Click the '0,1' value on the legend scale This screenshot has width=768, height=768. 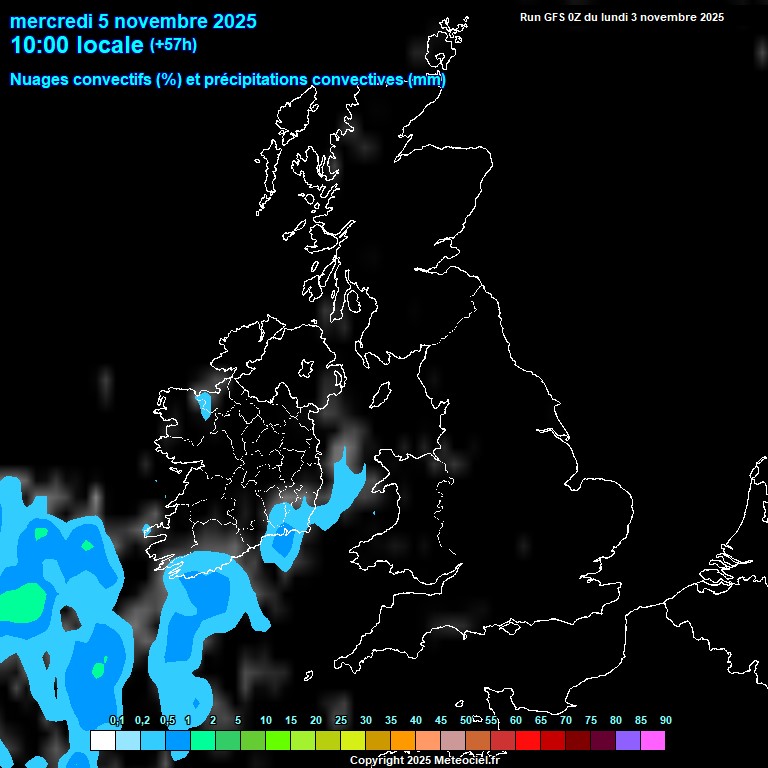(x=117, y=720)
